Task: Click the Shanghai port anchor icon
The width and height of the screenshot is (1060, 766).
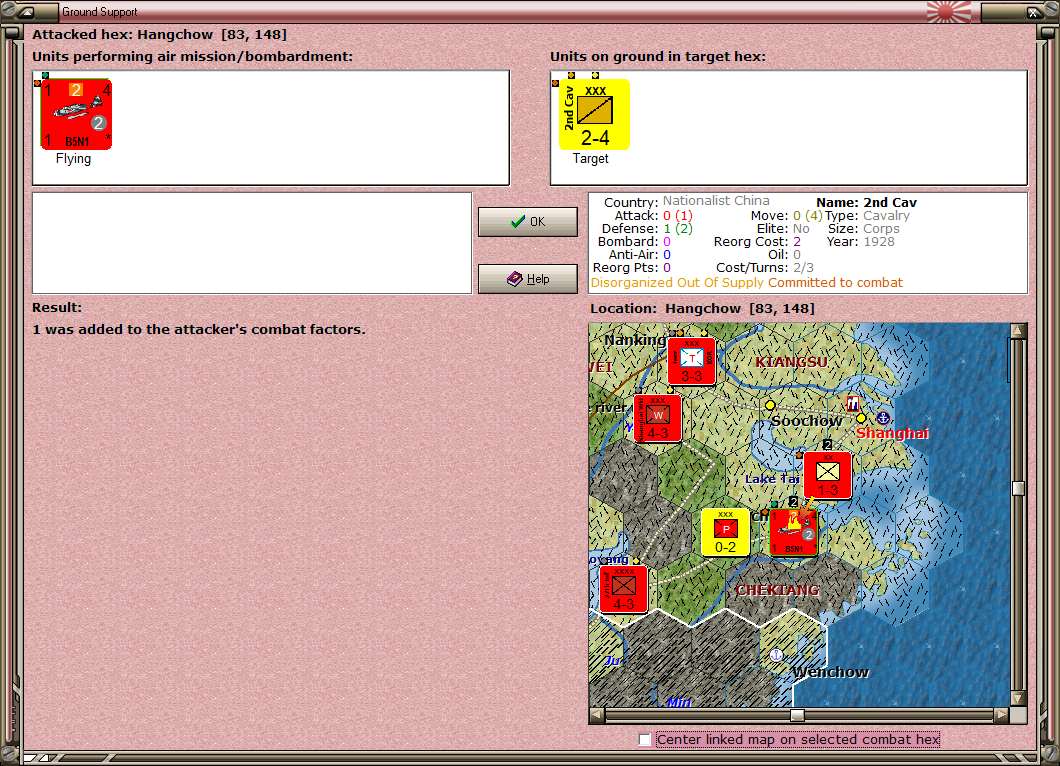Action: coord(883,418)
